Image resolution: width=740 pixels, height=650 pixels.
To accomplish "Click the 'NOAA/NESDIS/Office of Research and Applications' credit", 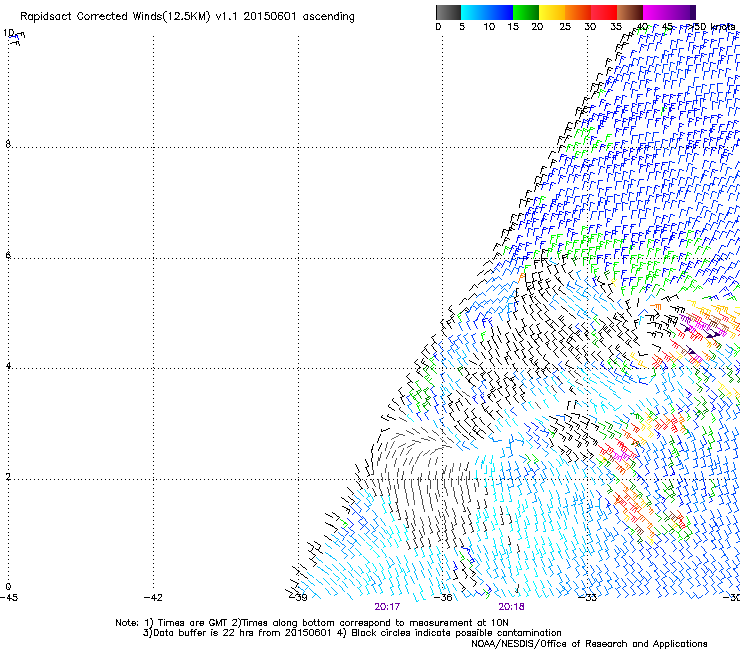I will (x=589, y=644).
